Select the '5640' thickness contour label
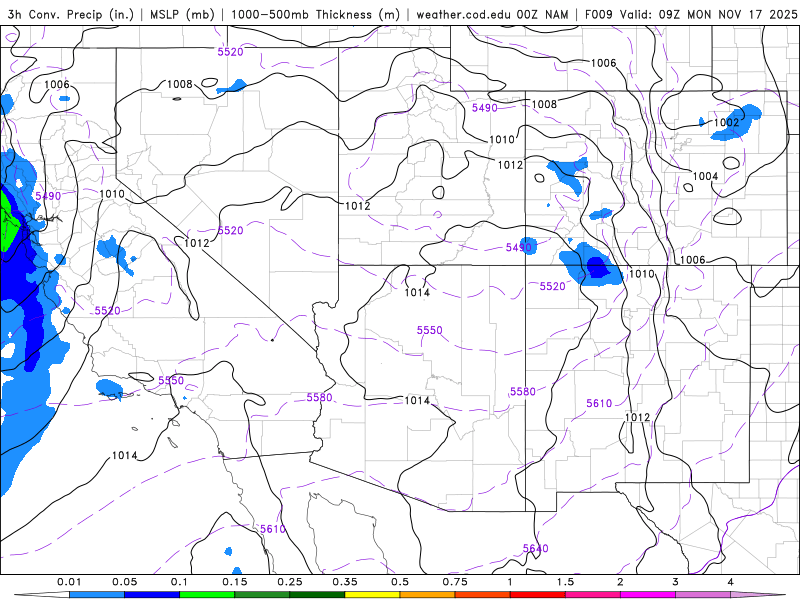The height and width of the screenshot is (600, 800). pos(536,548)
